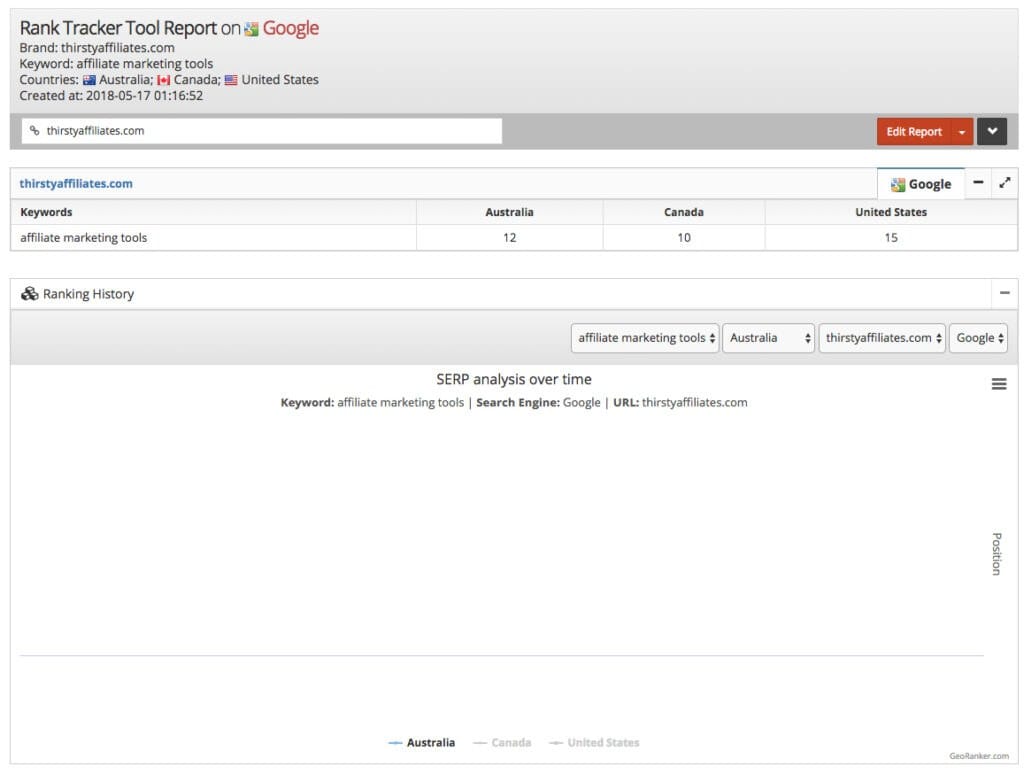Open the Australia country dropdown
The image size is (1024, 774).
pyautogui.click(x=768, y=338)
